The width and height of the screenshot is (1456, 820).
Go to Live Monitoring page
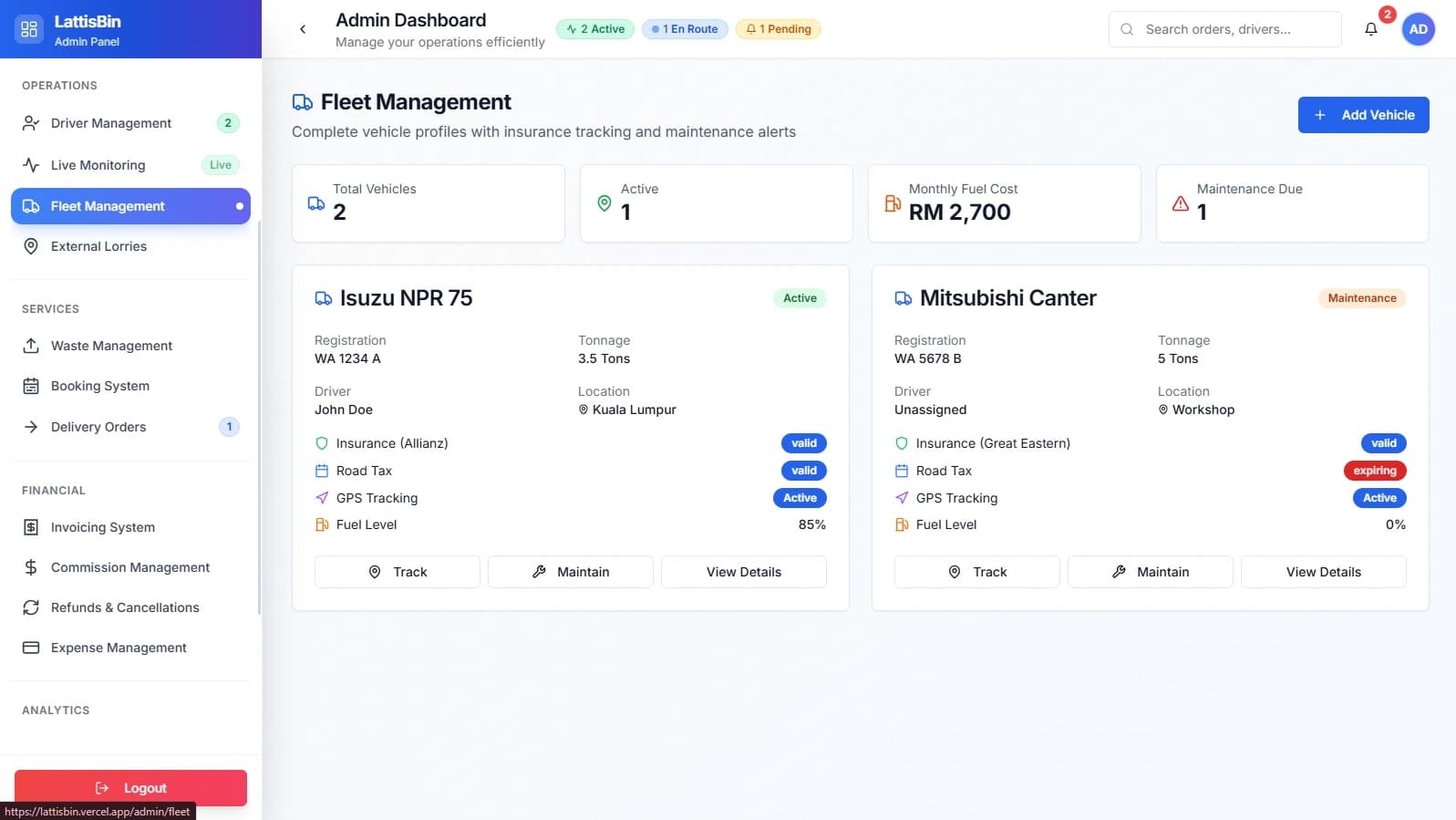pos(98,165)
